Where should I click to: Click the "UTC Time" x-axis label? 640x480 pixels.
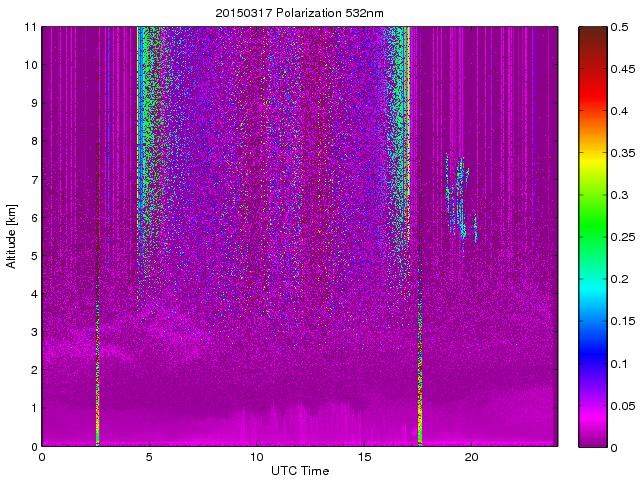300,471
